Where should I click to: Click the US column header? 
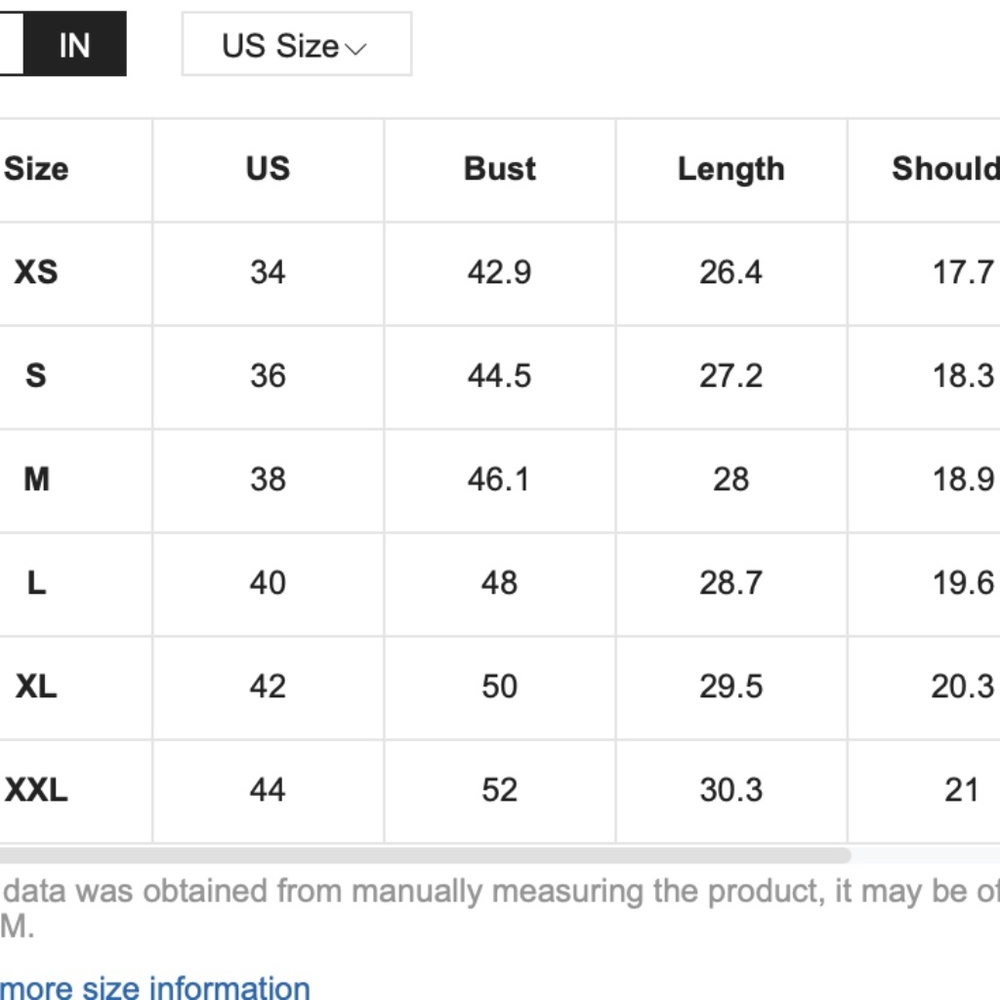pyautogui.click(x=268, y=169)
